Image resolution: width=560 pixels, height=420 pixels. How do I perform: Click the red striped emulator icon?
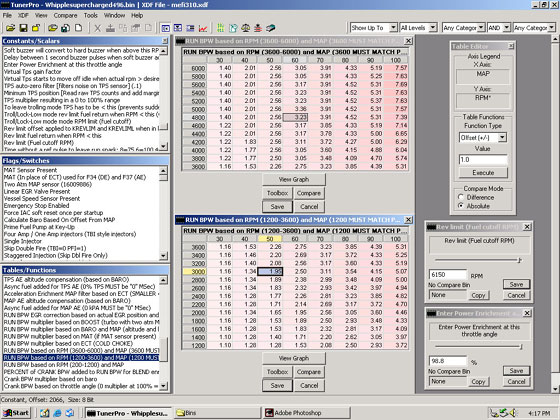coord(258,28)
